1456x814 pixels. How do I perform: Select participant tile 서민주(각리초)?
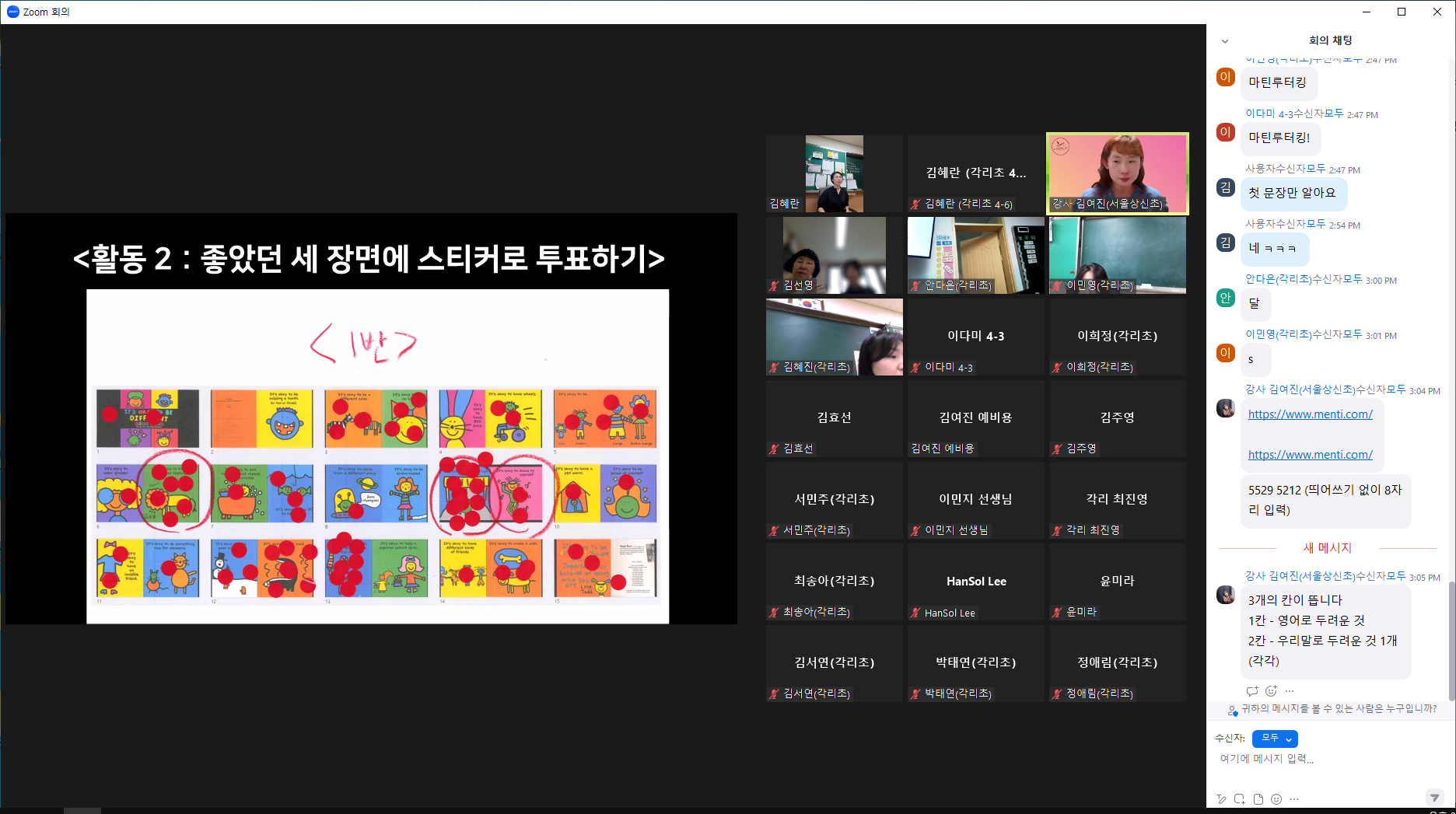pos(835,500)
